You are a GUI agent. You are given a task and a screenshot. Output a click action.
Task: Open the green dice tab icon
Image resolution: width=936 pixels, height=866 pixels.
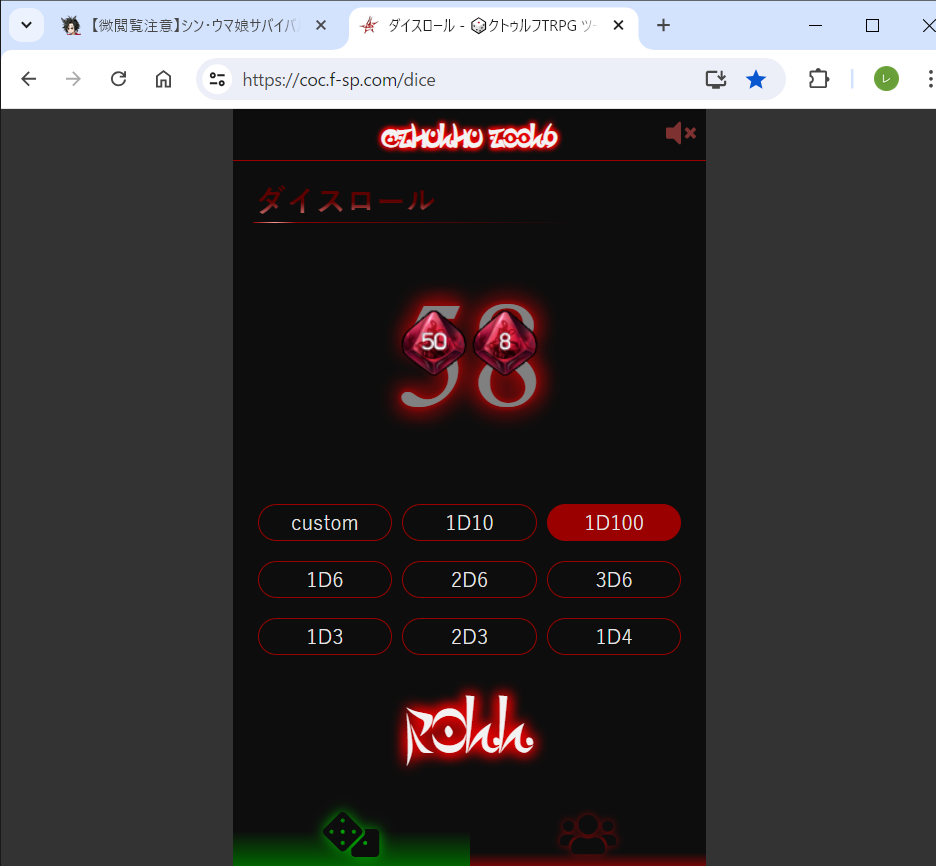coord(351,834)
